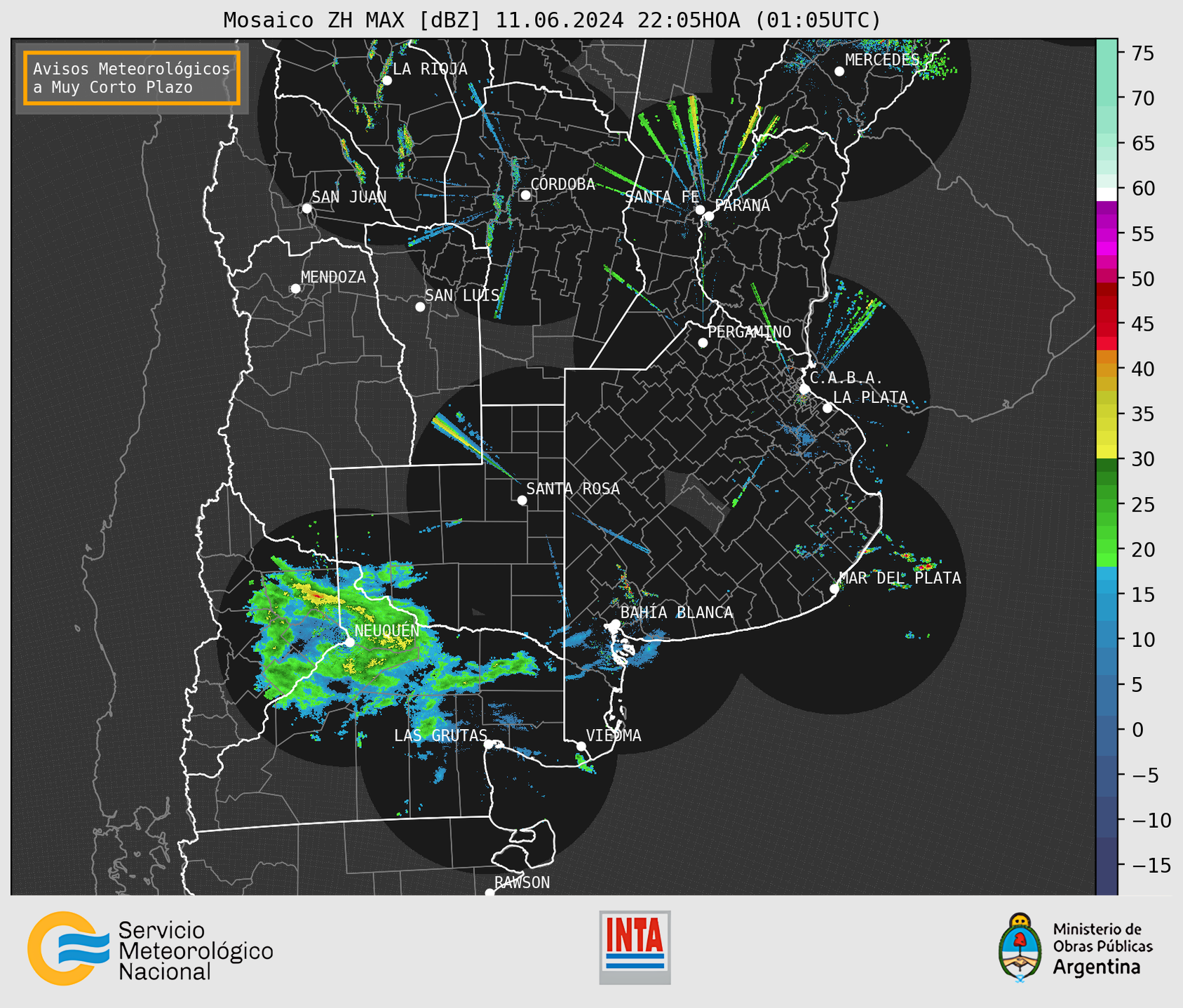Click the MENDOZA city label
Viewport: 1183px width, 1008px height.
pos(333,277)
